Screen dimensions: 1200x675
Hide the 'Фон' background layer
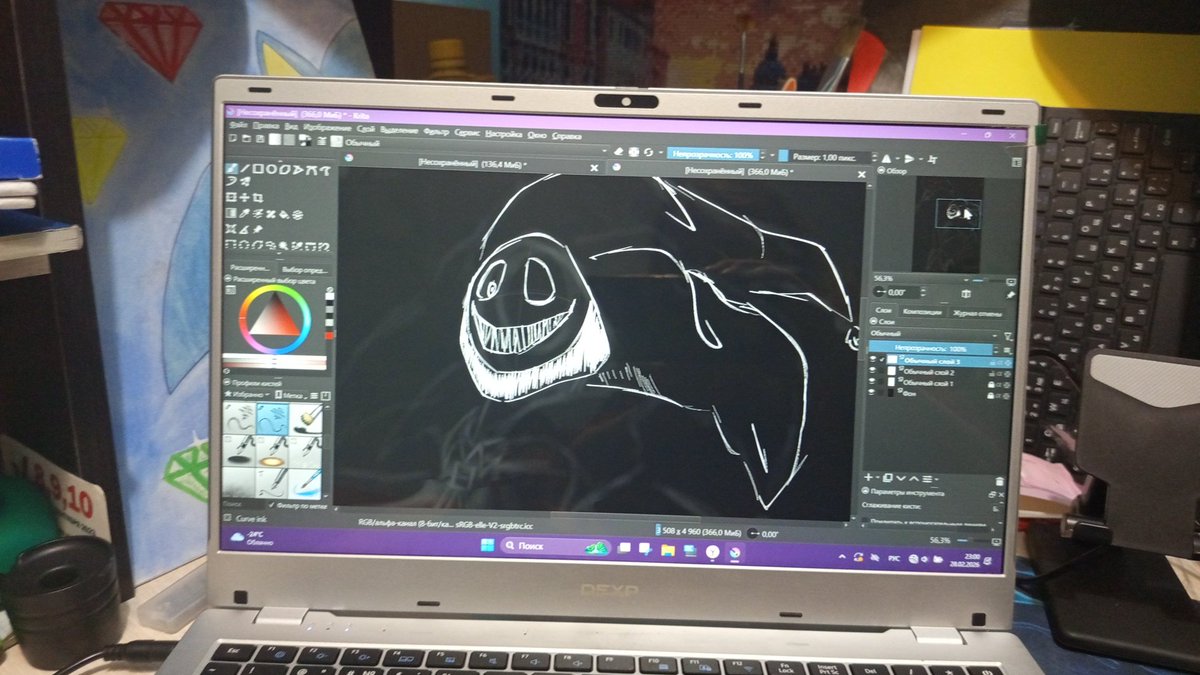pyautogui.click(x=872, y=394)
